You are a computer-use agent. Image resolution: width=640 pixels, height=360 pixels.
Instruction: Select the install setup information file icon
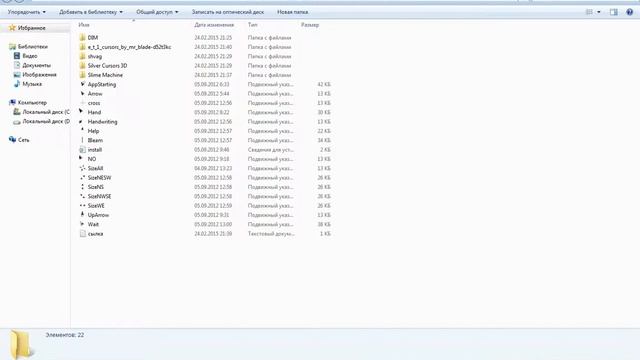click(x=82, y=150)
